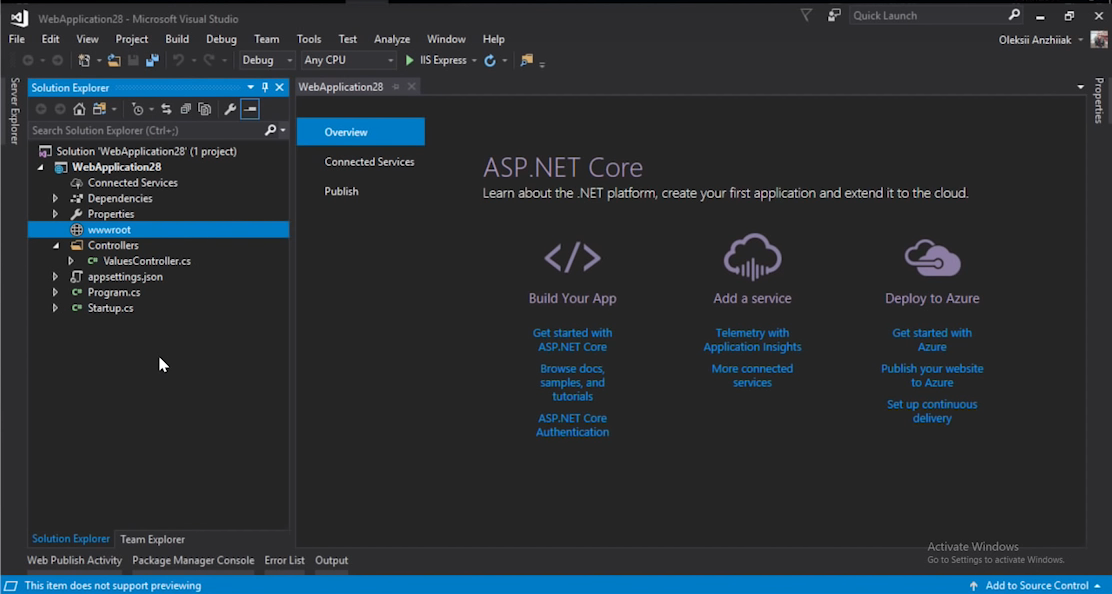Viewport: 1112px width, 594px height.
Task: Click the Quick Launch search box
Action: (x=927, y=16)
